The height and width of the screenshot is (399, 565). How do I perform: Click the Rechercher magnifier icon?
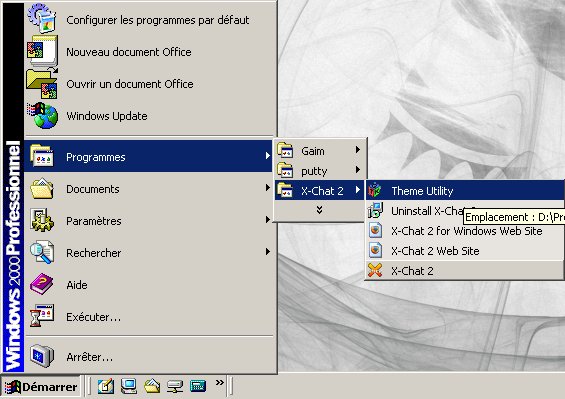pos(42,252)
